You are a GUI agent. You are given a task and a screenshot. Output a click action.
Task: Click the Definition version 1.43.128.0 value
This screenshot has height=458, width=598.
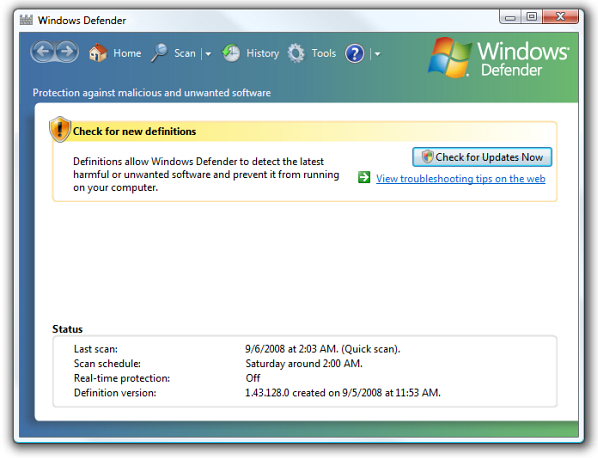coord(342,393)
